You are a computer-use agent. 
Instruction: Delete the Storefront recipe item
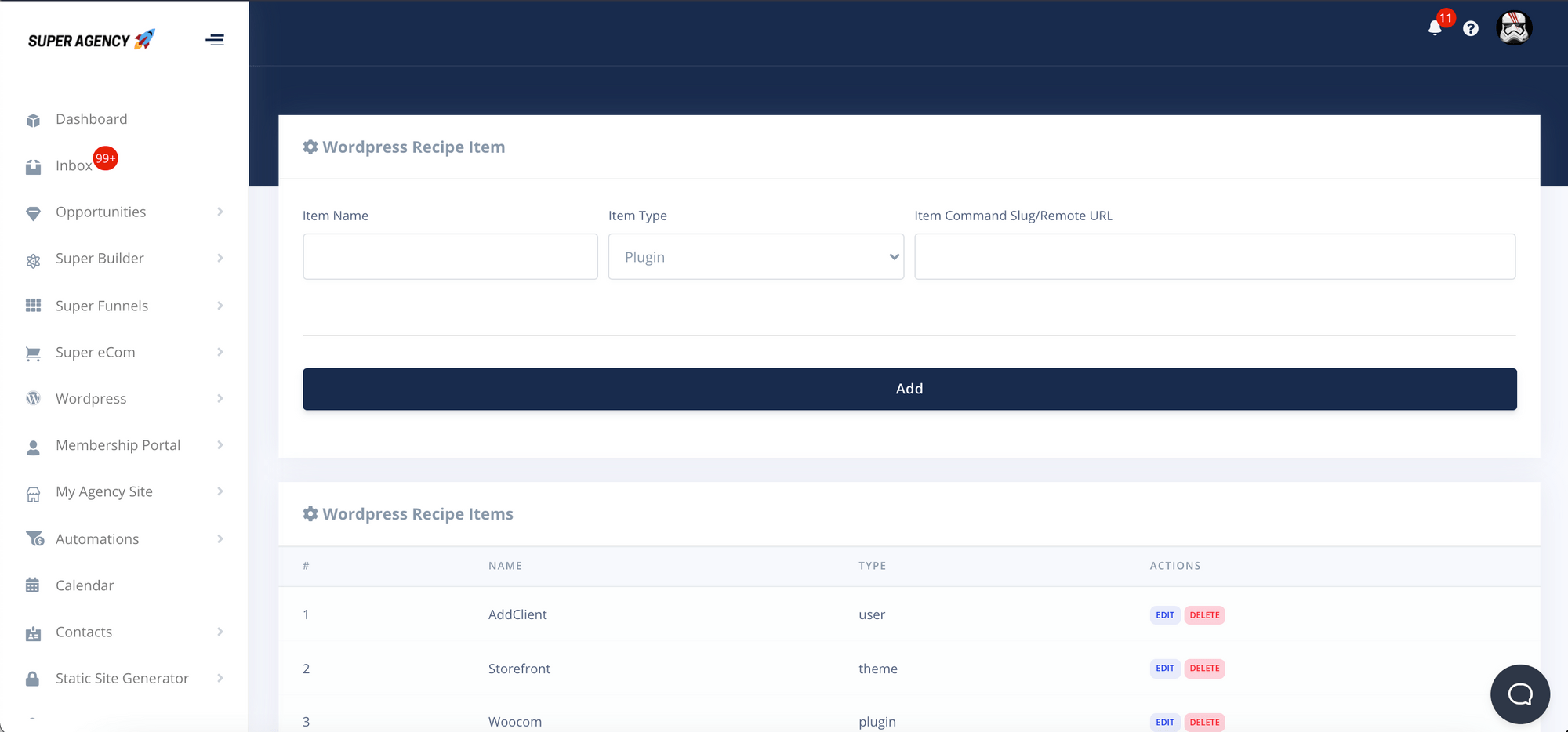[x=1204, y=669]
